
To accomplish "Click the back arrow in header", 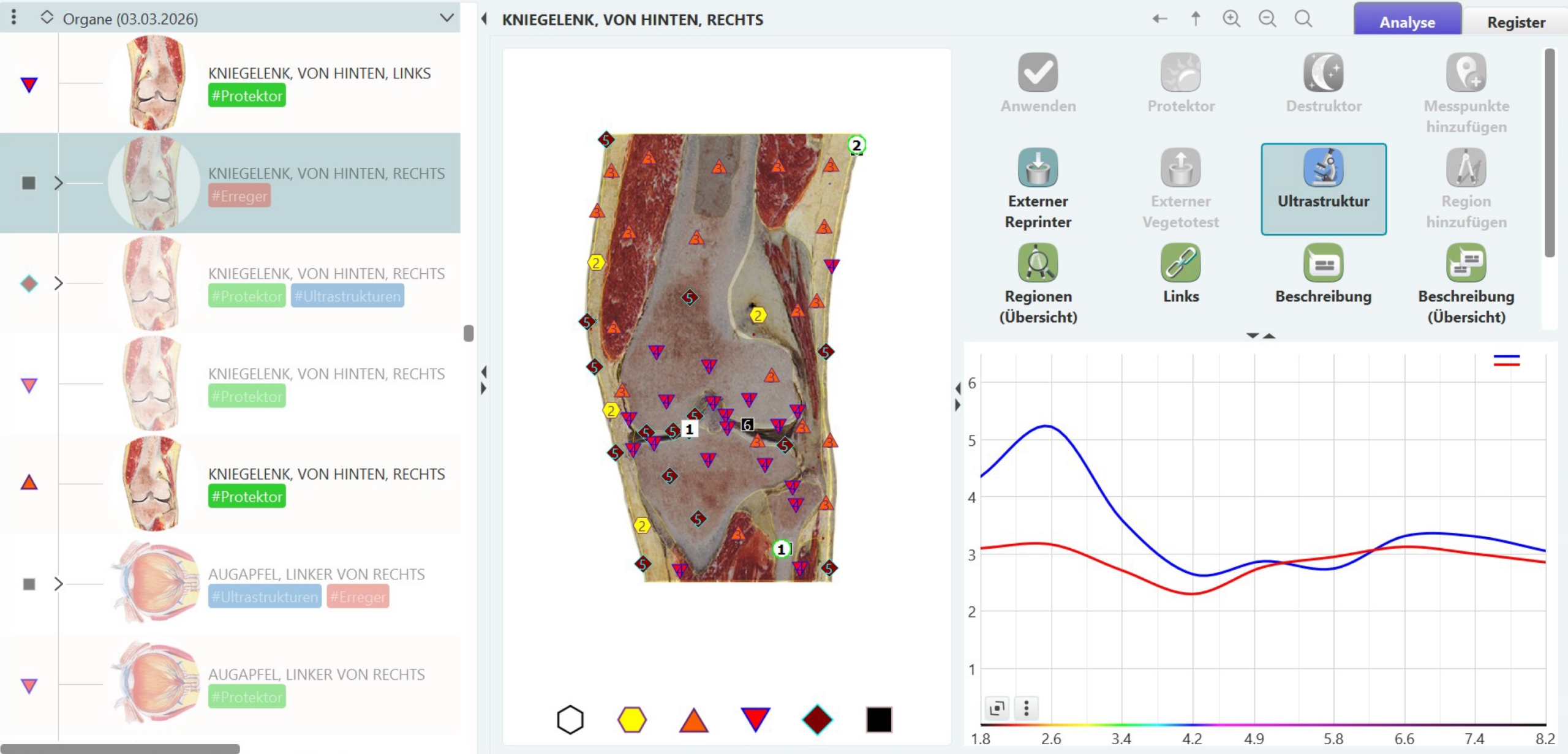I will pyautogui.click(x=1159, y=19).
